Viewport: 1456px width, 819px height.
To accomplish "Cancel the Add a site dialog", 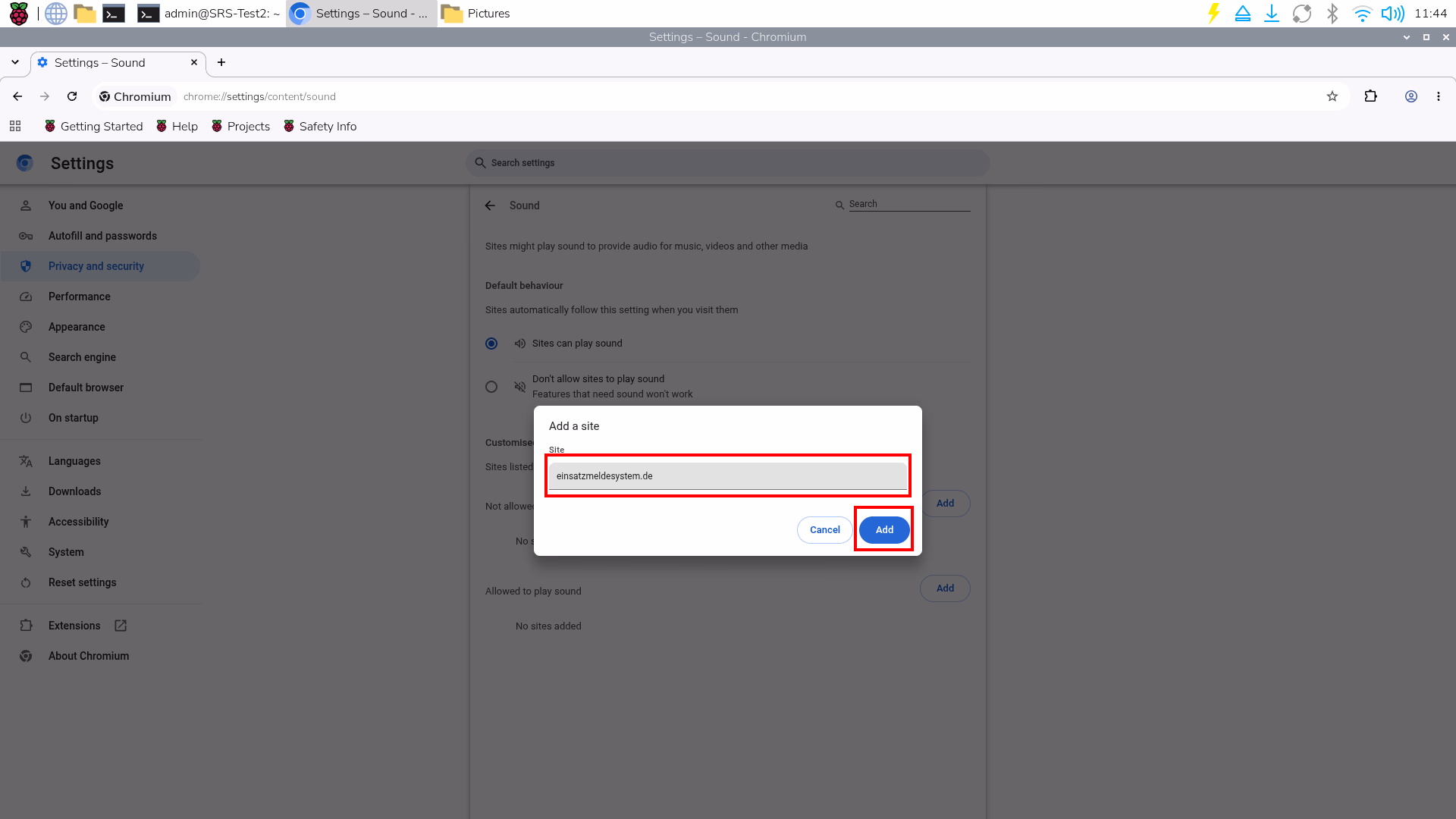I will 824,529.
